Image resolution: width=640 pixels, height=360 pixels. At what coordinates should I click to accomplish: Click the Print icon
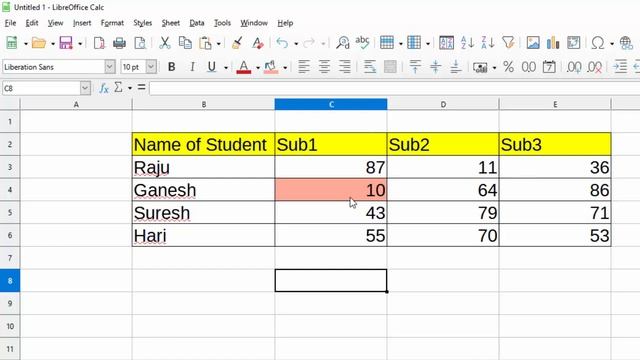[119, 42]
